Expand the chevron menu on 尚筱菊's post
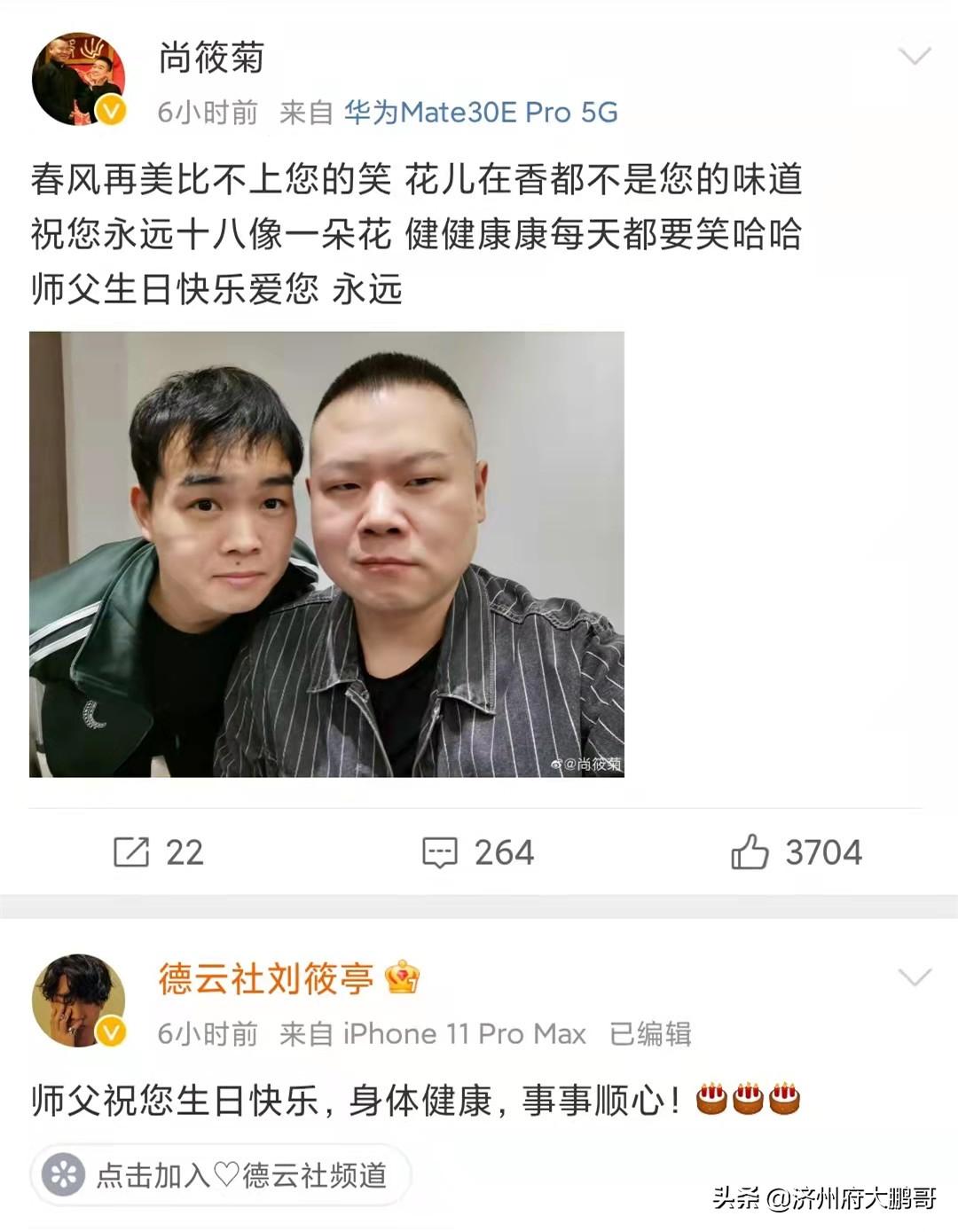The width and height of the screenshot is (958, 1232). point(914,57)
